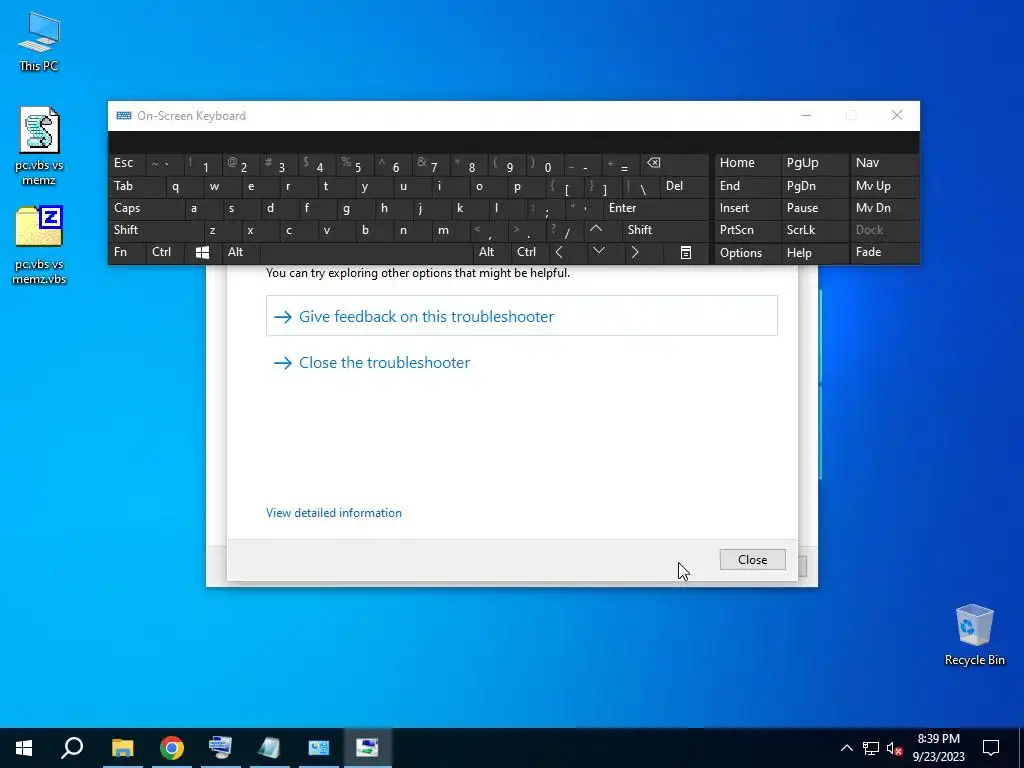Select the pc.vbs vs memz script file icon

(39, 146)
